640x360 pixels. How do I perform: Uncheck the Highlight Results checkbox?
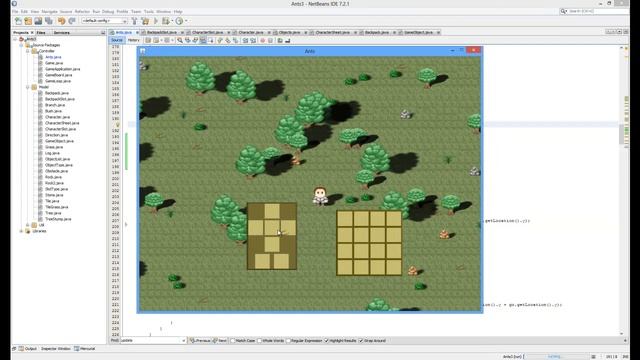point(326,340)
